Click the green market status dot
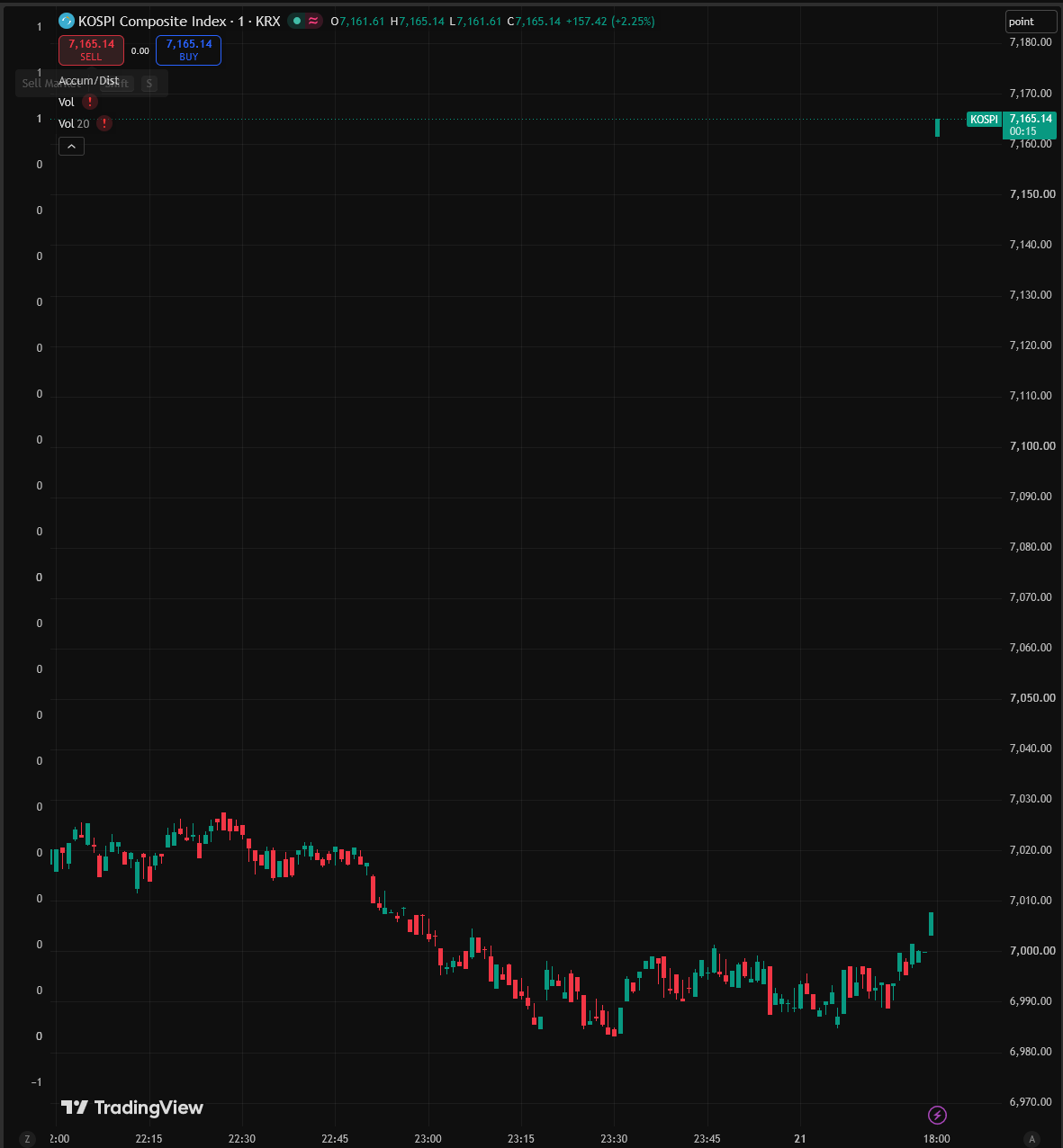This screenshot has height=1148, width=1063. (297, 21)
